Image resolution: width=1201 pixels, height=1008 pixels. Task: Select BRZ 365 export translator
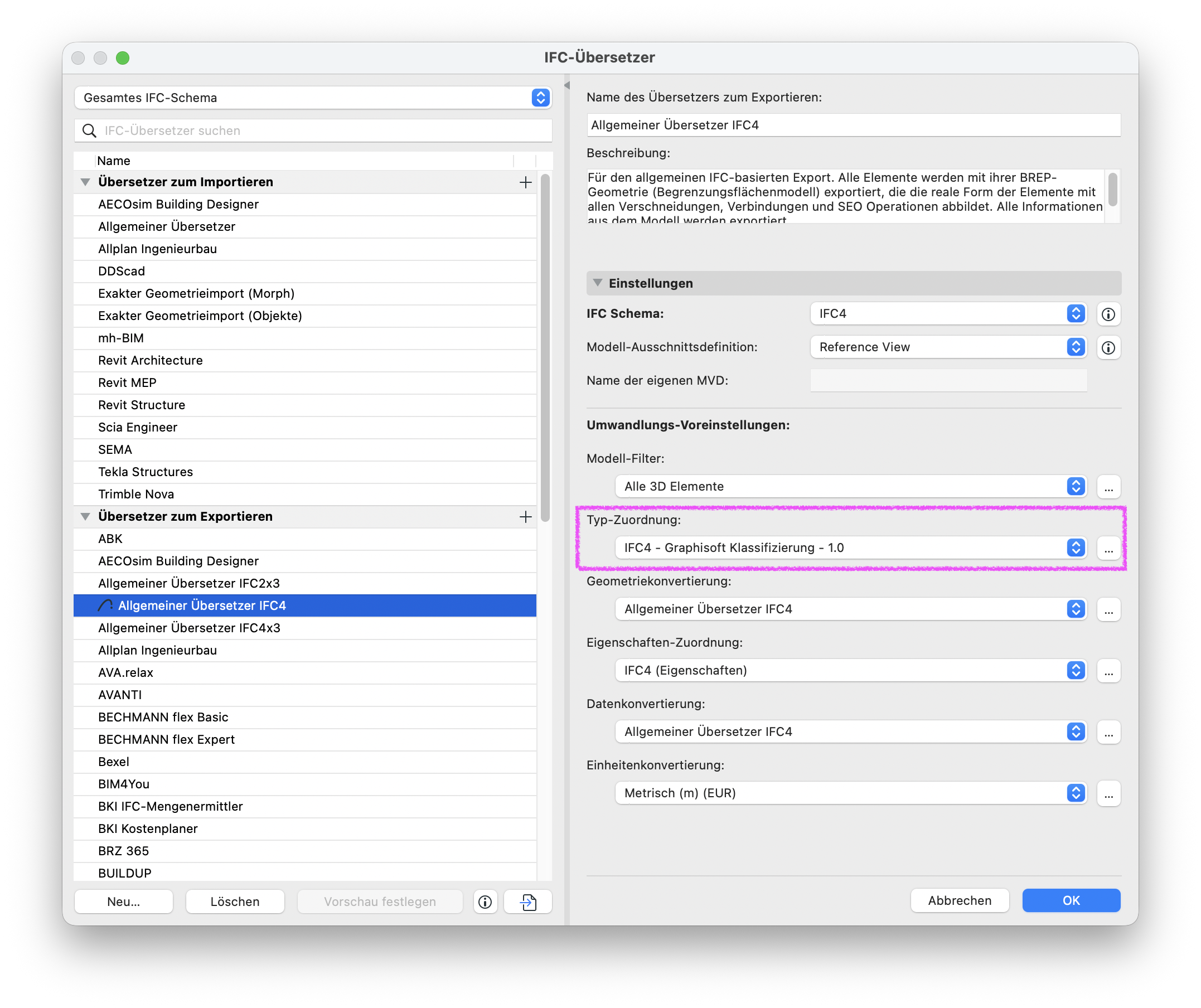[x=305, y=851]
